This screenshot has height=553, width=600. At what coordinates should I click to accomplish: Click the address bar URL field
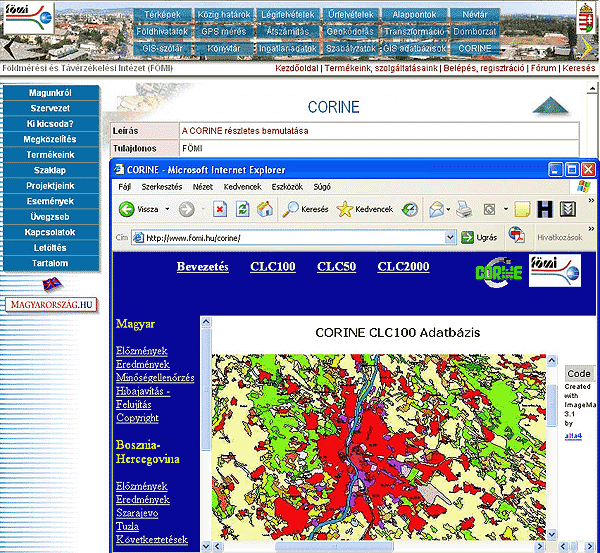coord(290,238)
